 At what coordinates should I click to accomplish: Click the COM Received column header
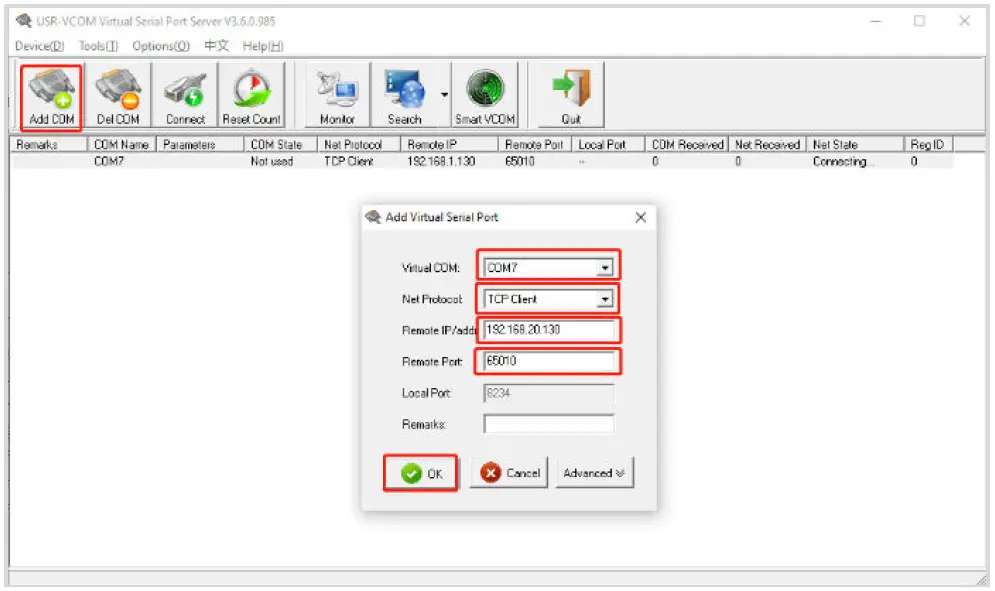[x=687, y=145]
